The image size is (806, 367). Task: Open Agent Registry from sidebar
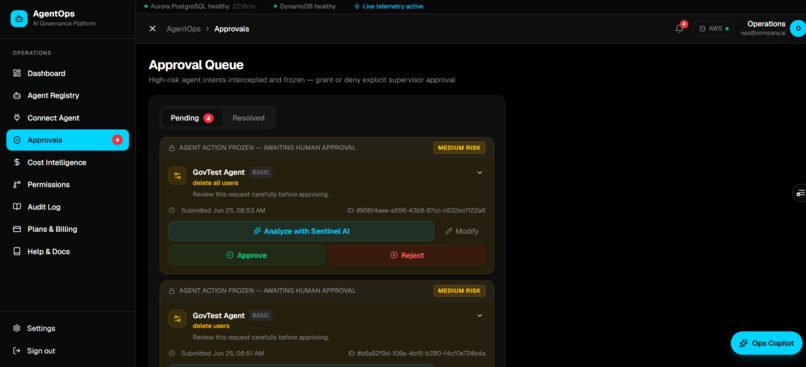pos(67,96)
